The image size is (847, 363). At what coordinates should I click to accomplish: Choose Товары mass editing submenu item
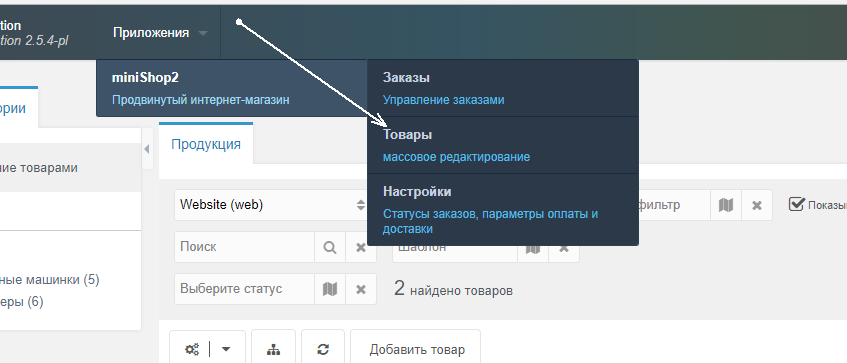coord(503,145)
